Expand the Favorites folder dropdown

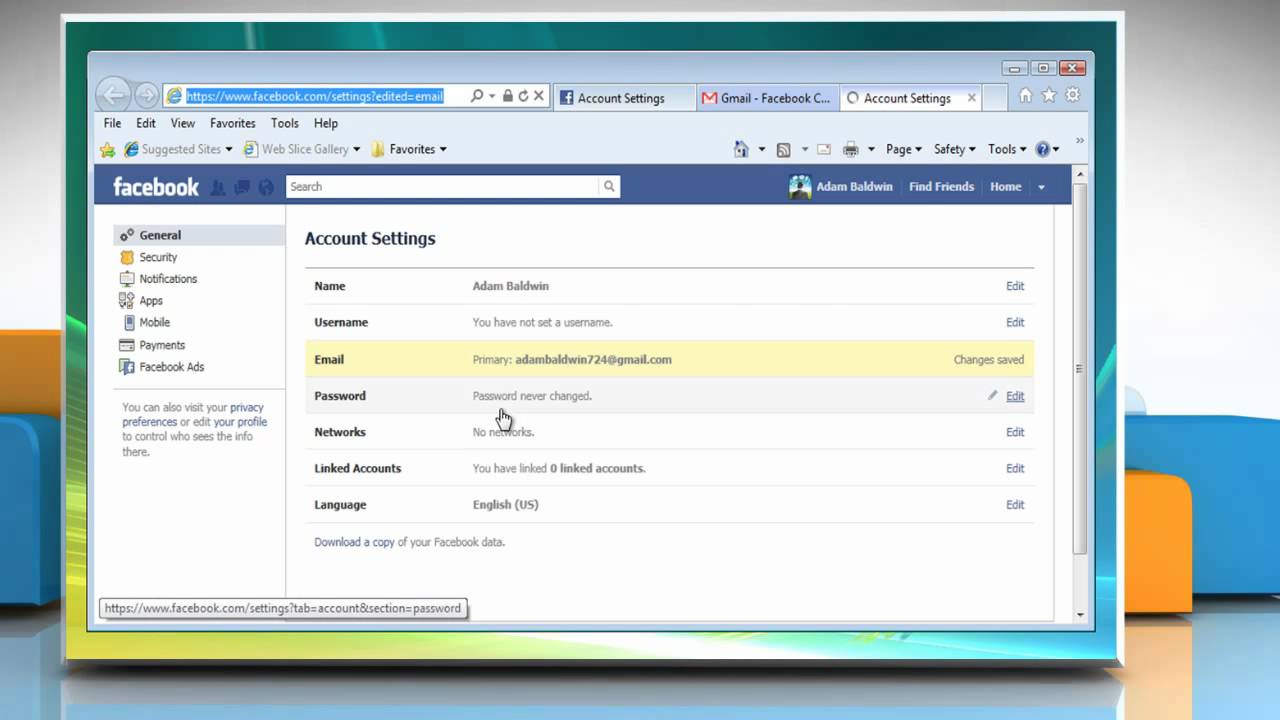pos(443,149)
